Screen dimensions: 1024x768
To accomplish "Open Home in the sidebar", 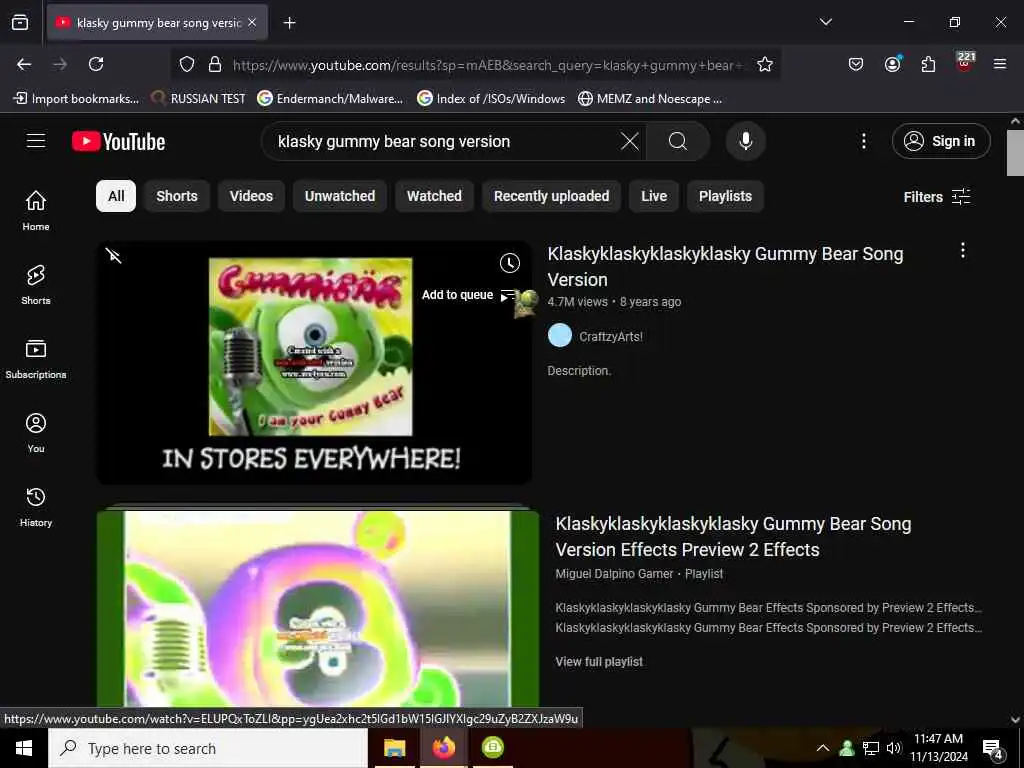I will (x=36, y=210).
